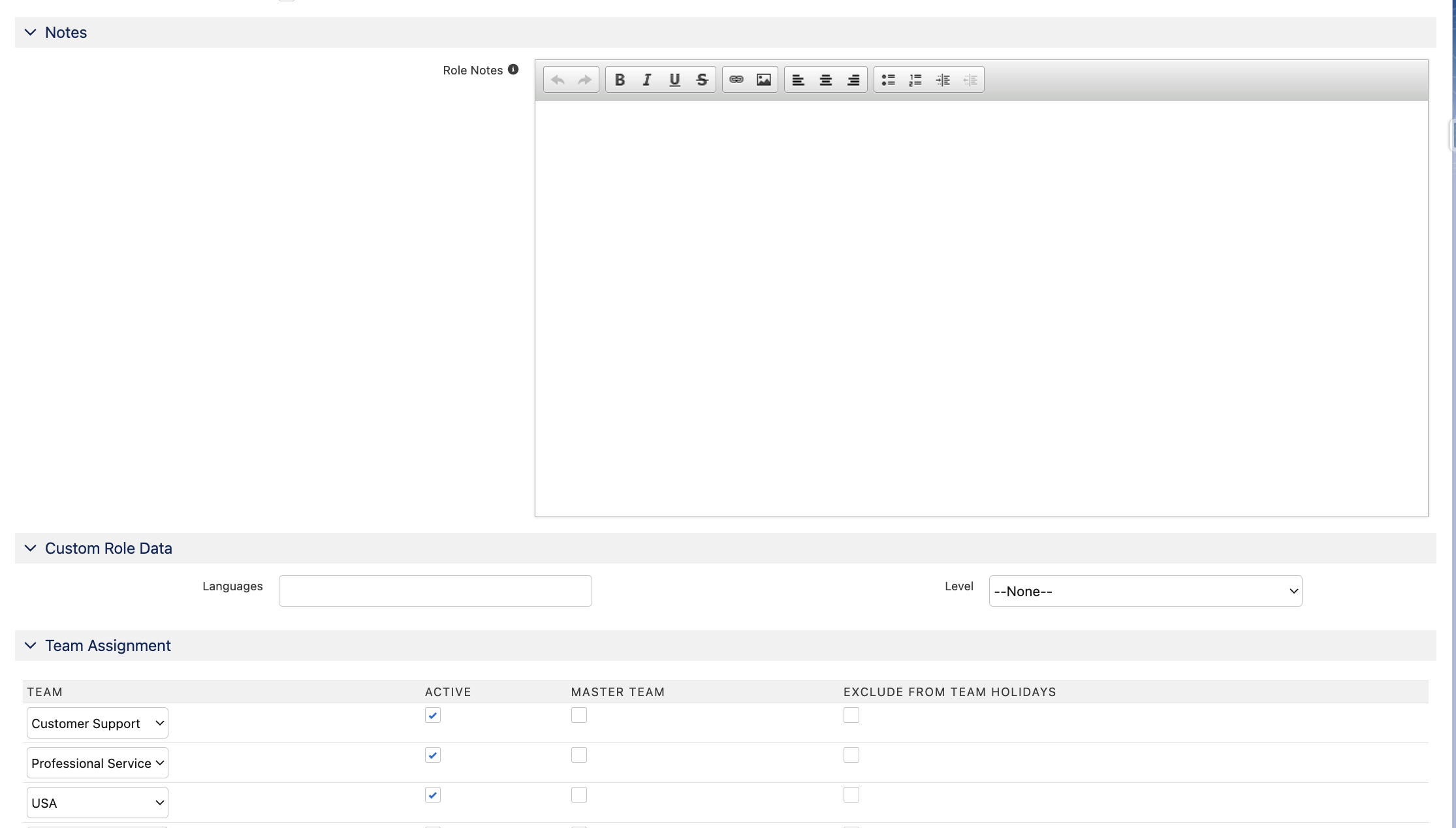Open the Level dropdown
Viewport: 1456px width, 828px height.
click(1145, 591)
